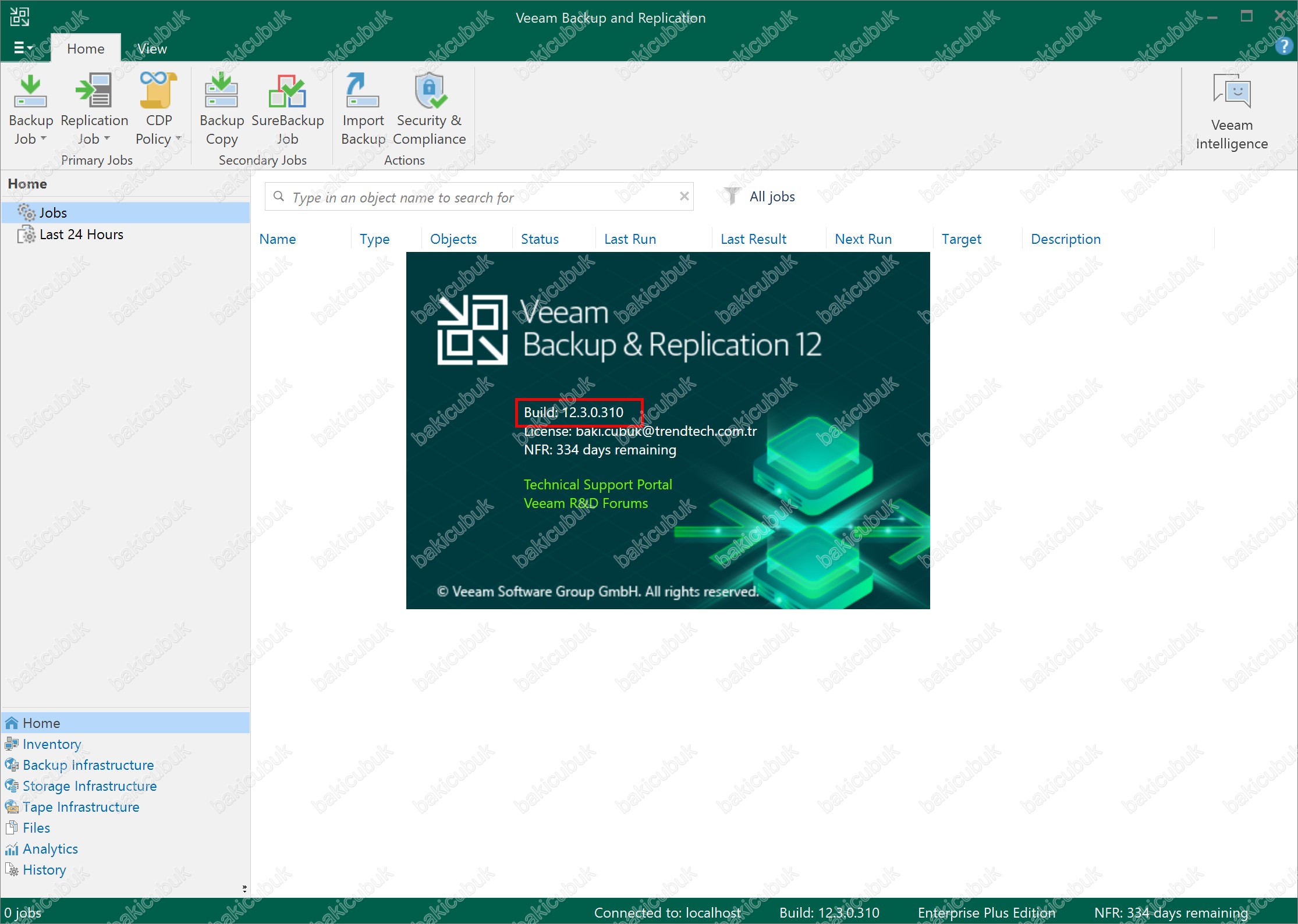Click '0 jobs' count in status bar
This screenshot has width=1298, height=924.
pyautogui.click(x=23, y=912)
